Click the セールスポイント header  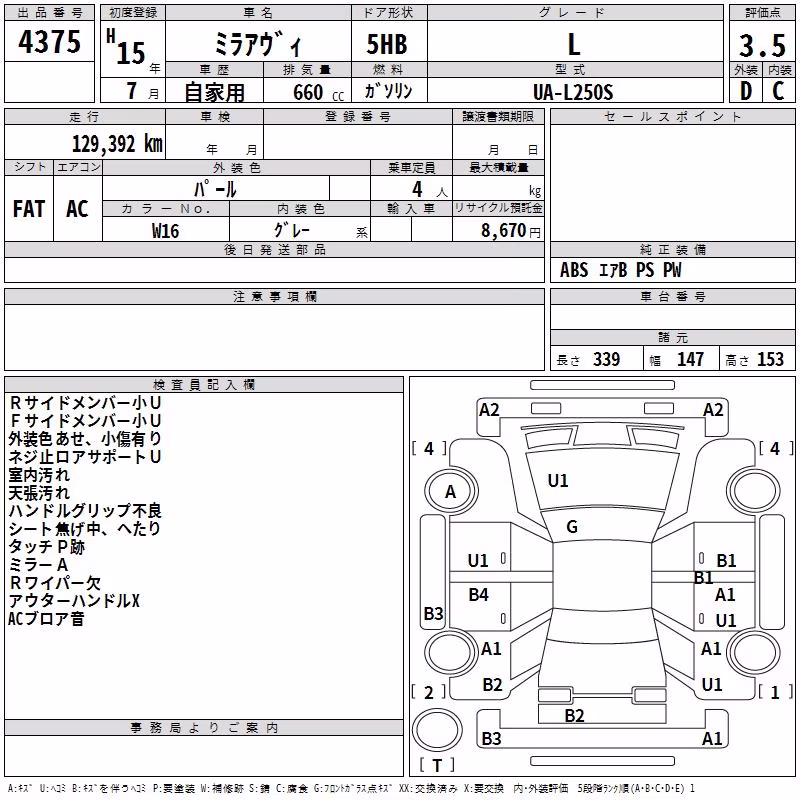point(672,116)
